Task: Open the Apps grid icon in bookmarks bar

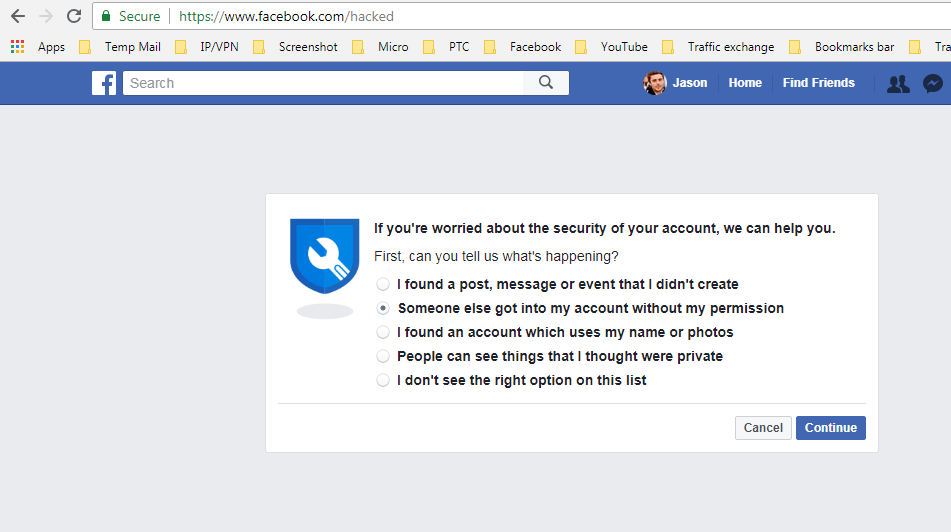Action: pos(18,47)
